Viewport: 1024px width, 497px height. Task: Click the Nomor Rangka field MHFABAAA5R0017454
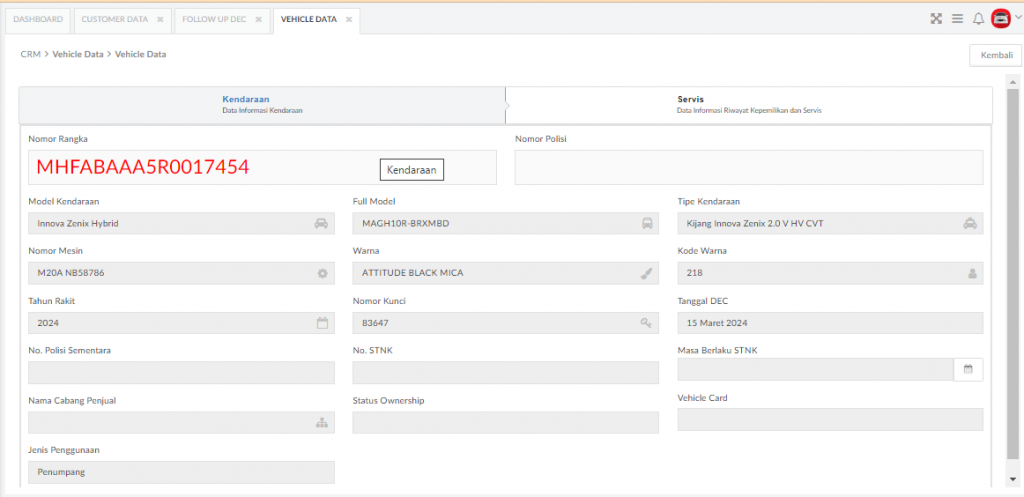263,167
